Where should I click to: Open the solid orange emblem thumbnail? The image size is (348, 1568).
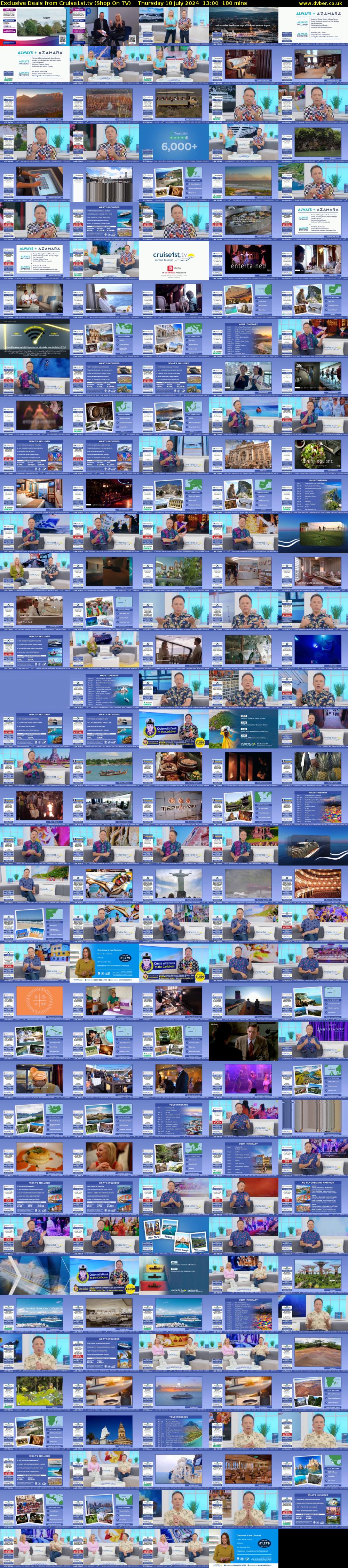click(35, 1001)
